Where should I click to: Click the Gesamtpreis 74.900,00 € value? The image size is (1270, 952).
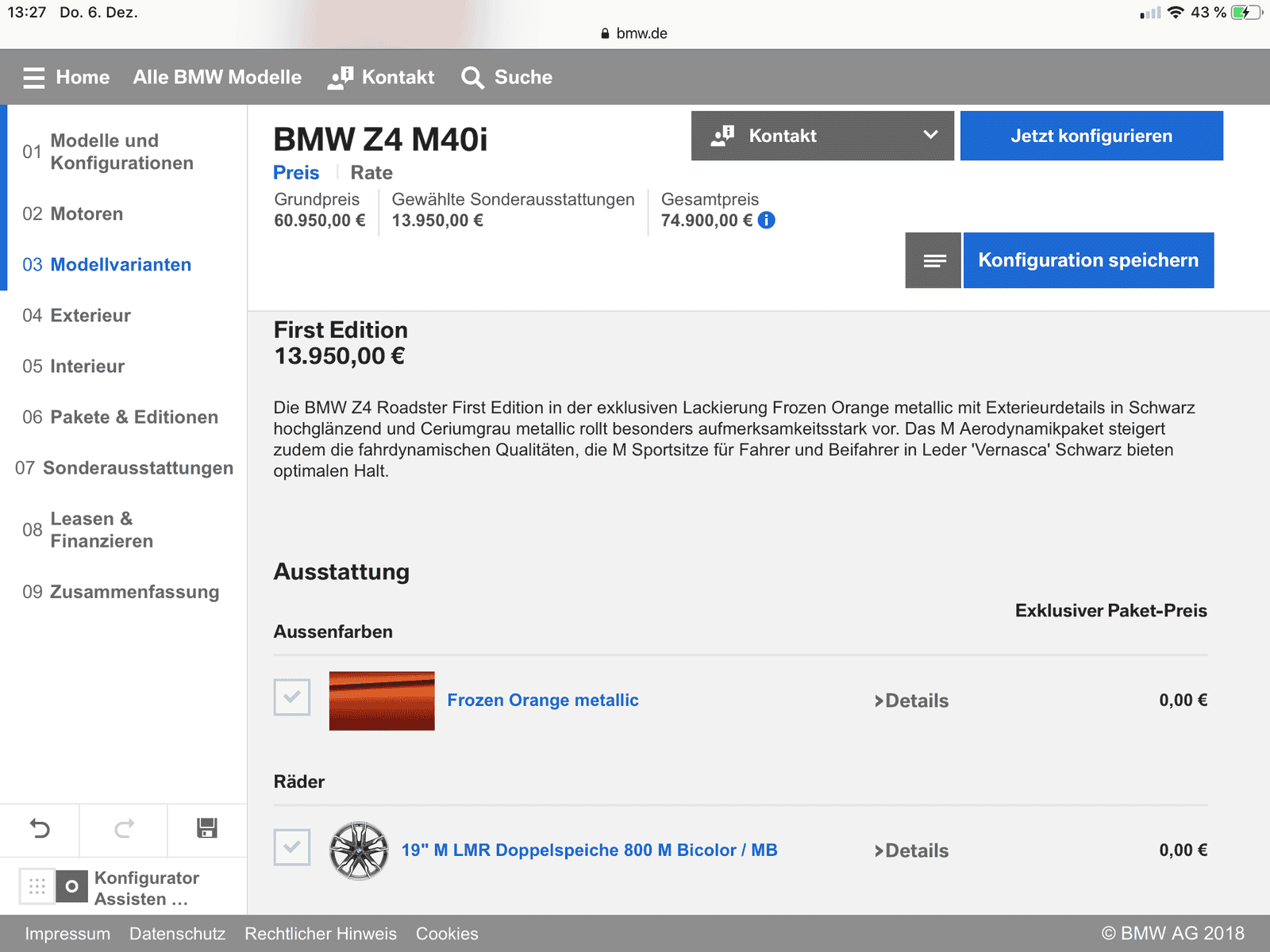706,221
